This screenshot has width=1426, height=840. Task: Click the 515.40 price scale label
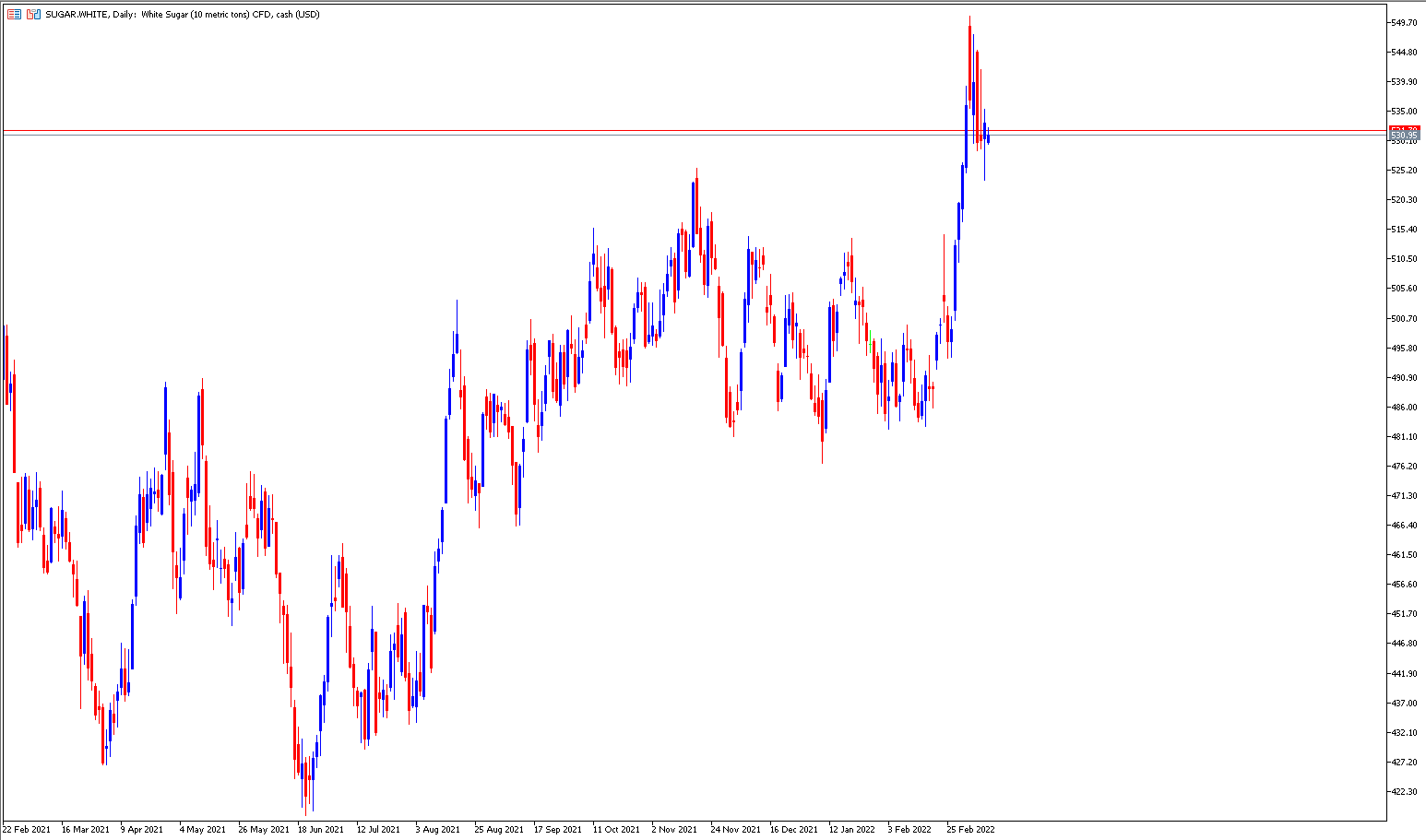coord(1403,229)
